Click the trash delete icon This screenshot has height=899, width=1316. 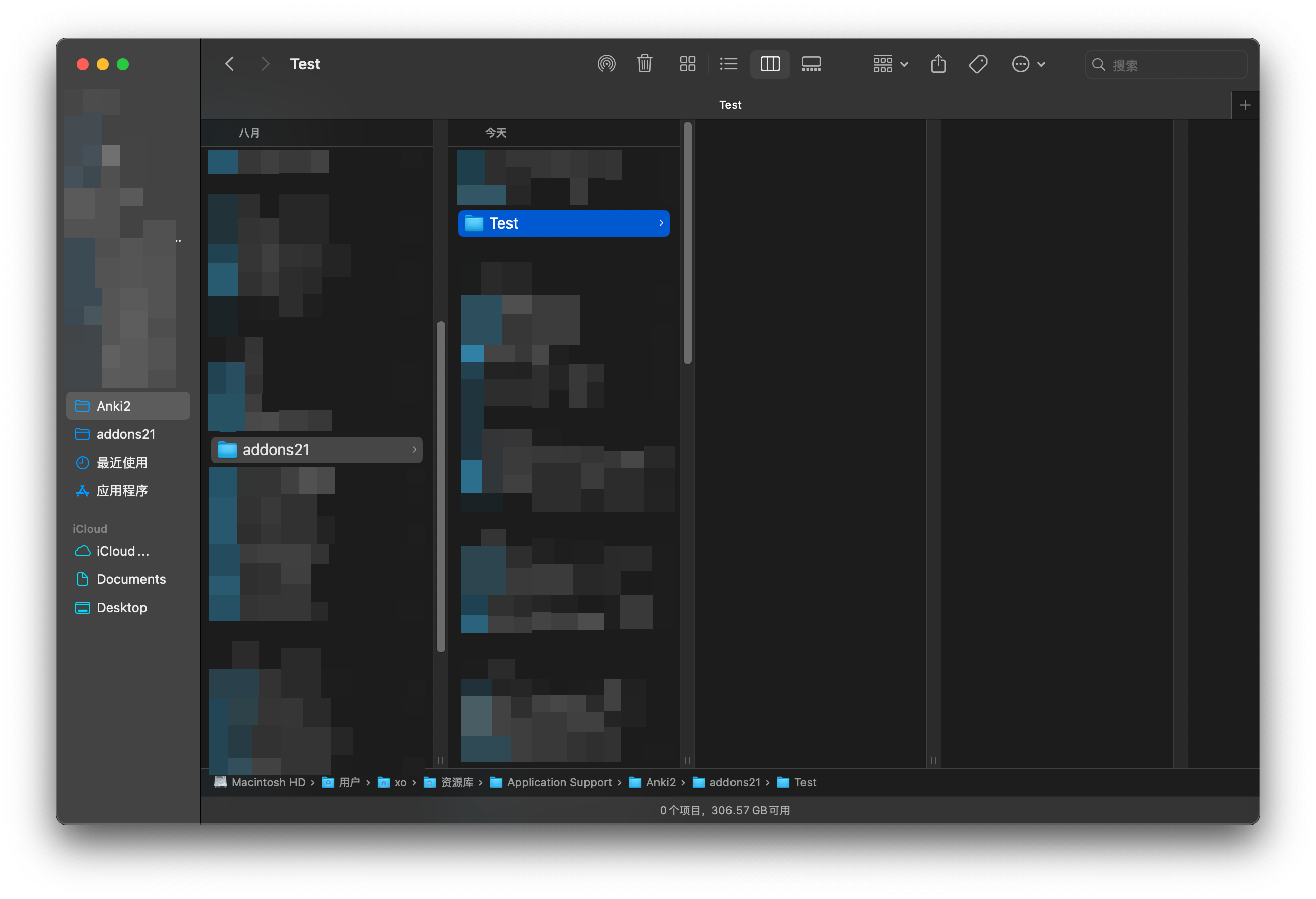click(x=644, y=64)
